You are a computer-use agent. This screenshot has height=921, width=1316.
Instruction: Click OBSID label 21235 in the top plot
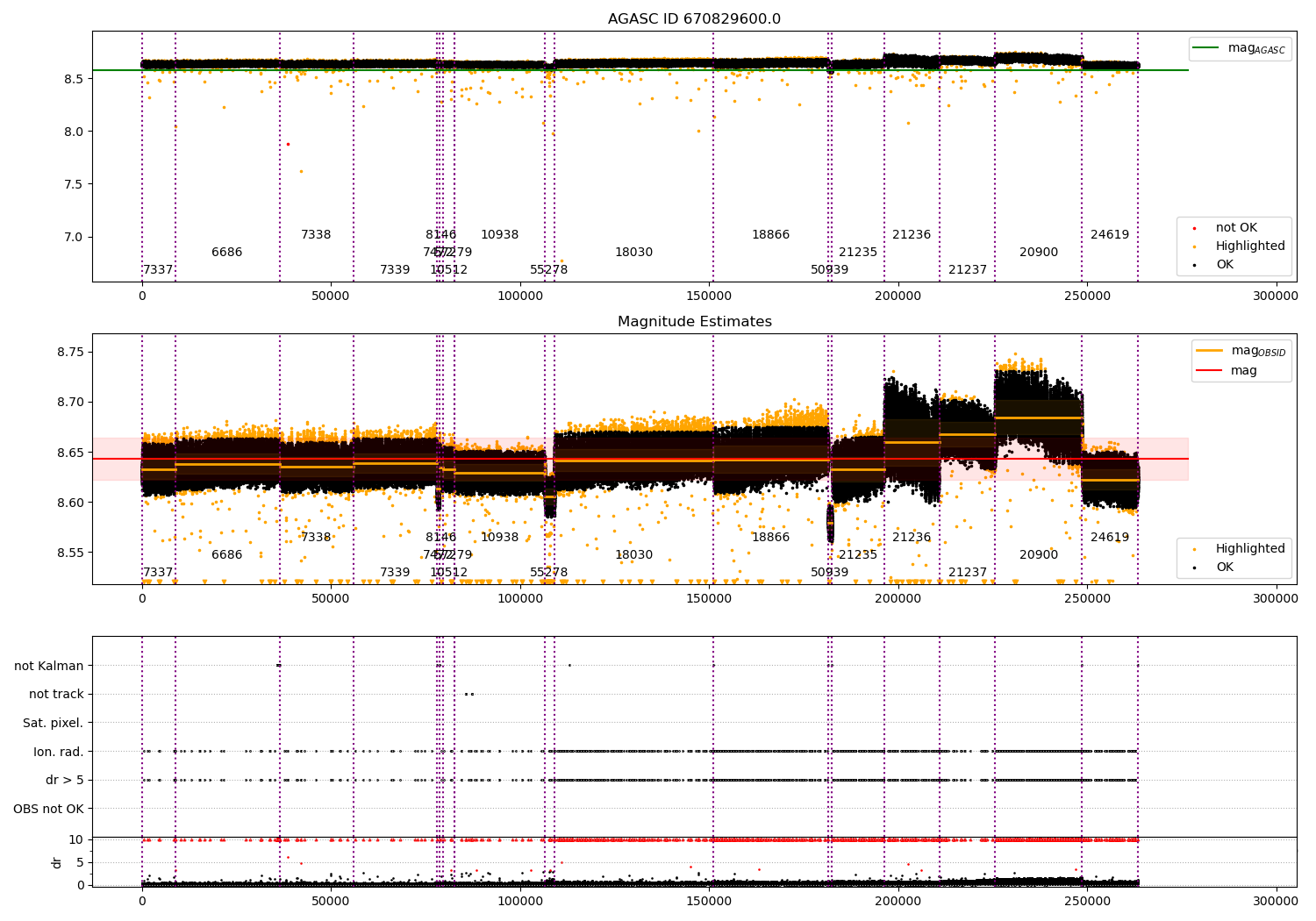(858, 253)
